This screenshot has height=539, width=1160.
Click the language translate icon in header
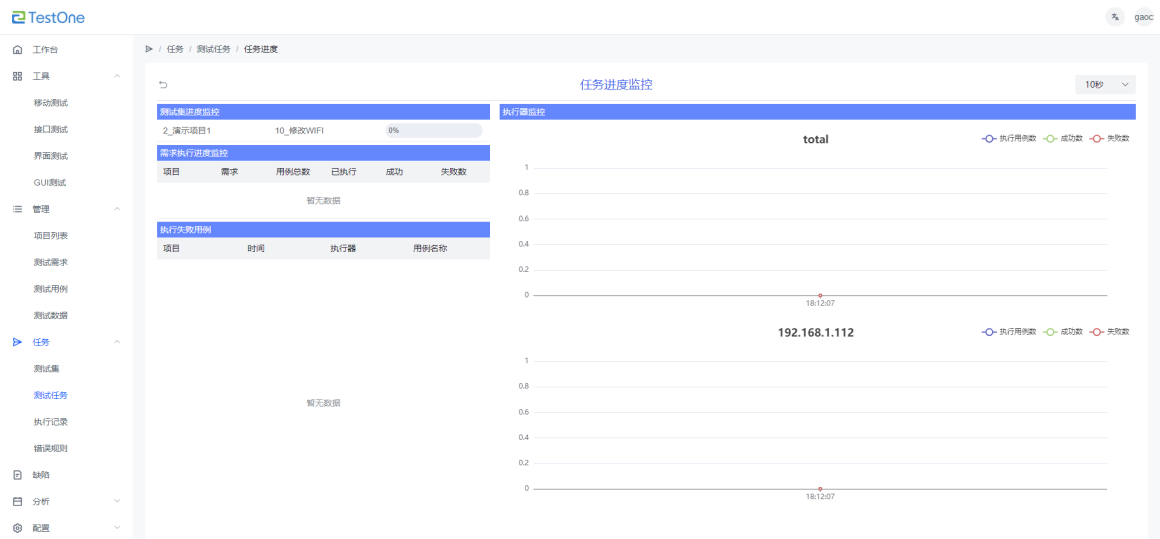1115,17
